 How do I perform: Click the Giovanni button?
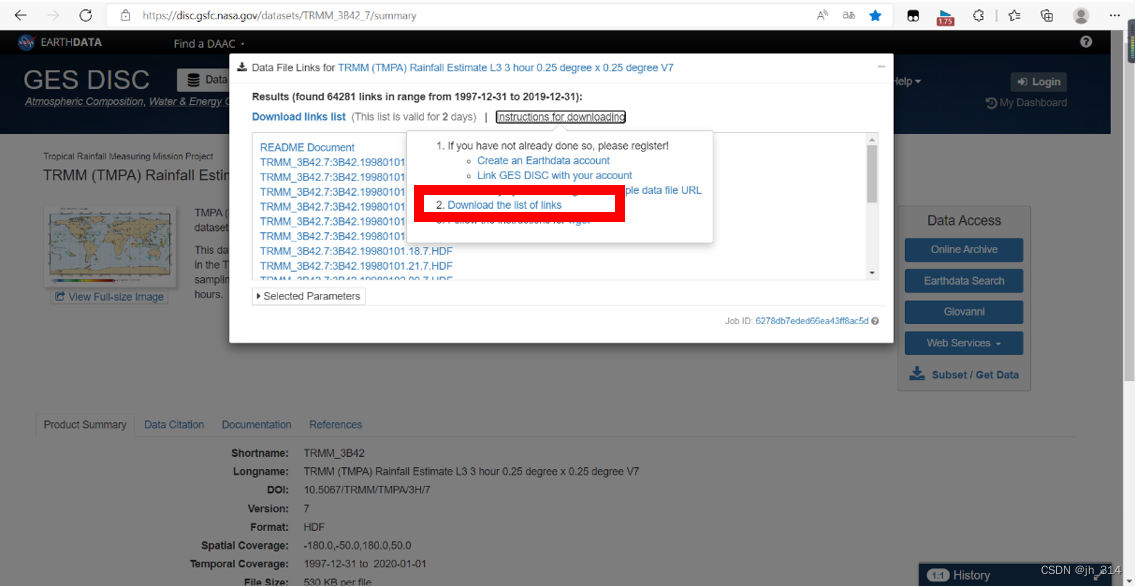tap(964, 312)
